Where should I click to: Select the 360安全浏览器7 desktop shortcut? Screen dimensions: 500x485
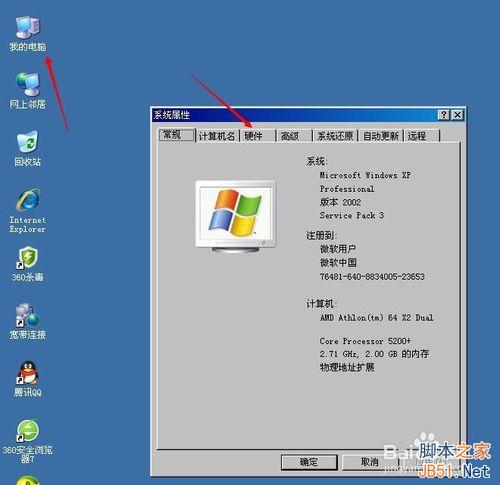[x=28, y=441]
